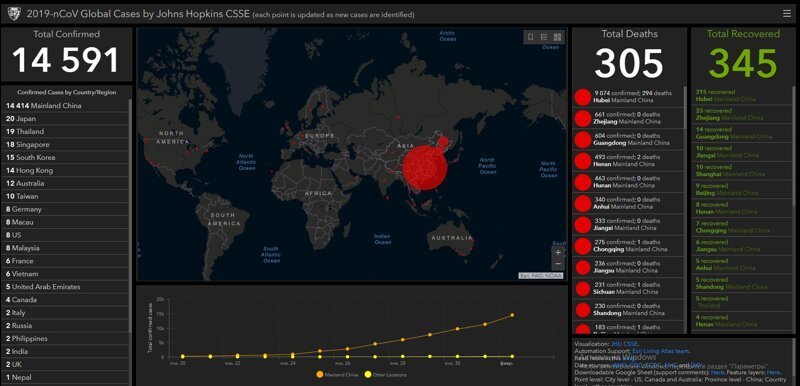Click the 305 Total Deaths count
The width and height of the screenshot is (800, 386).
click(x=629, y=63)
